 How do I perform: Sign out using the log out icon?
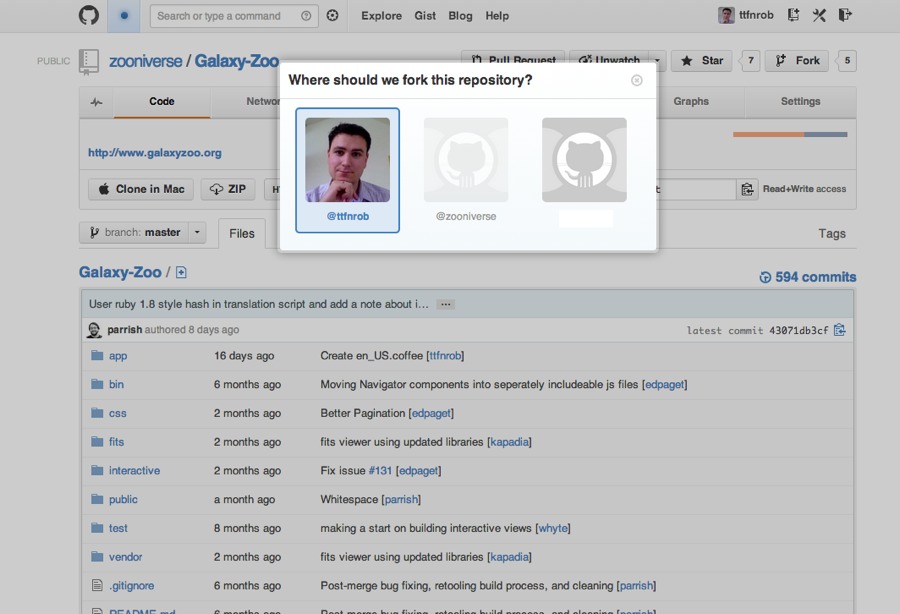[x=843, y=15]
